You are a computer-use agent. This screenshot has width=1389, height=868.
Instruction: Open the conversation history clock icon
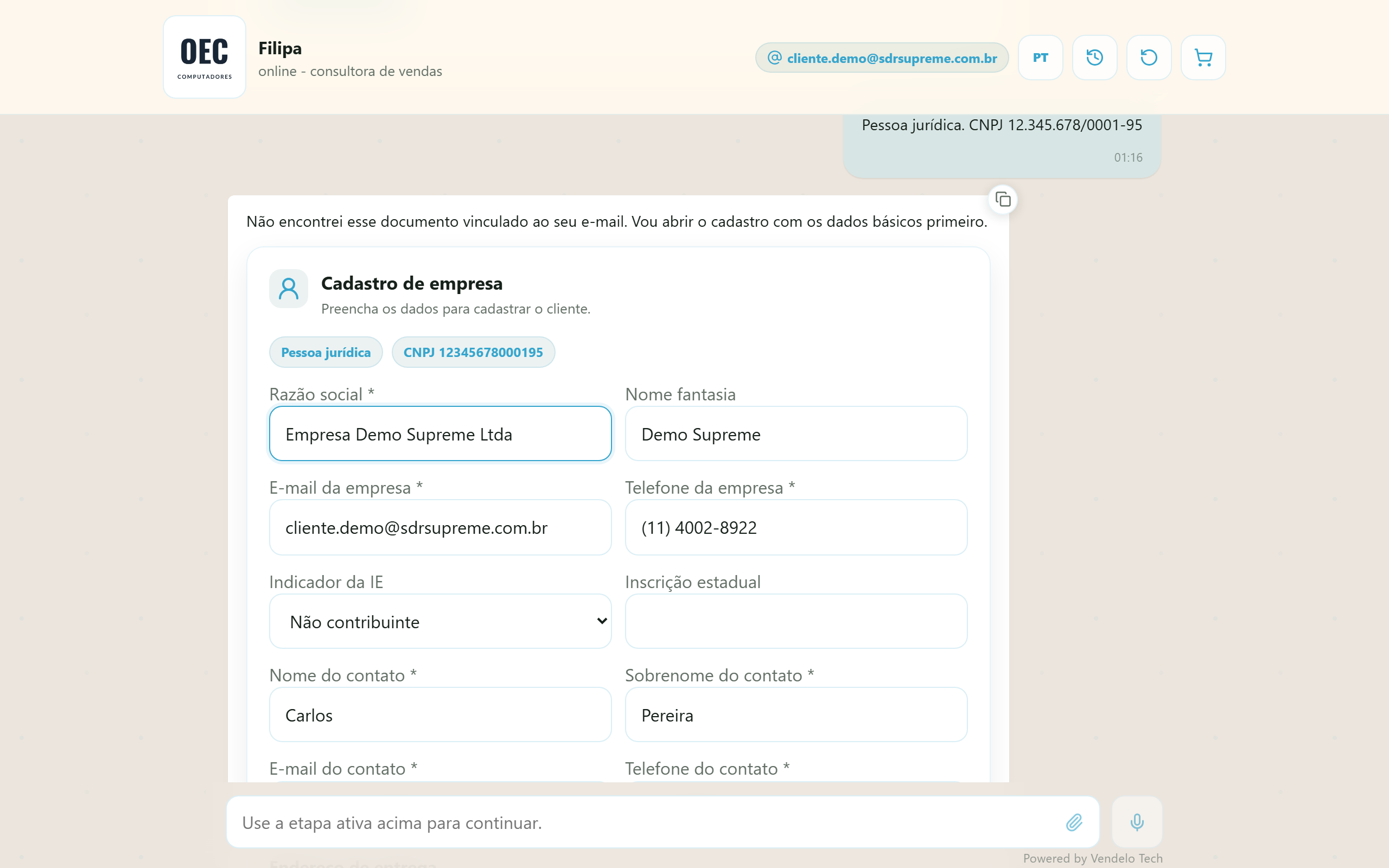click(1094, 58)
